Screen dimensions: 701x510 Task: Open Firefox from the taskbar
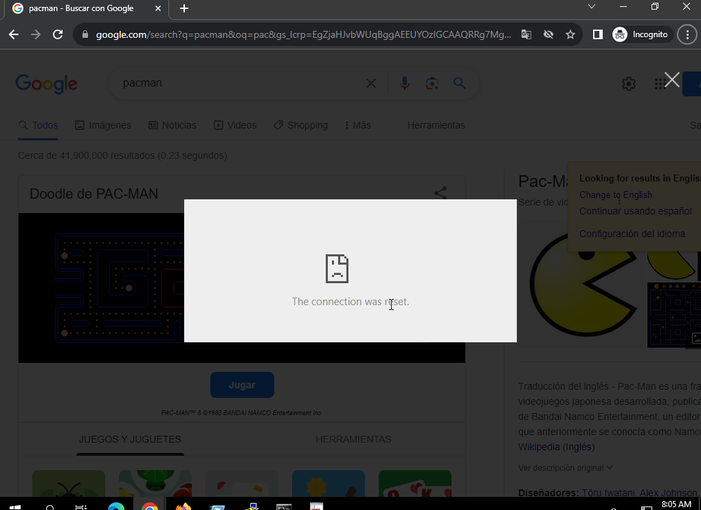[183, 506]
